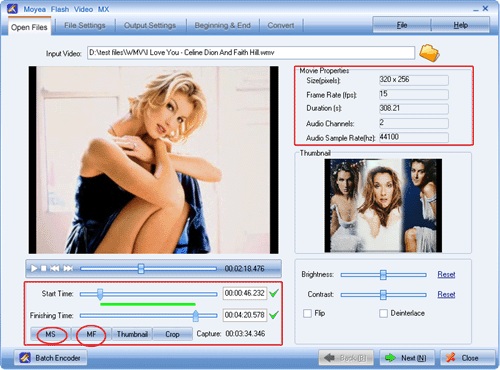Enable the Flip checkbox
This screenshot has height=370, width=500.
[x=307, y=313]
